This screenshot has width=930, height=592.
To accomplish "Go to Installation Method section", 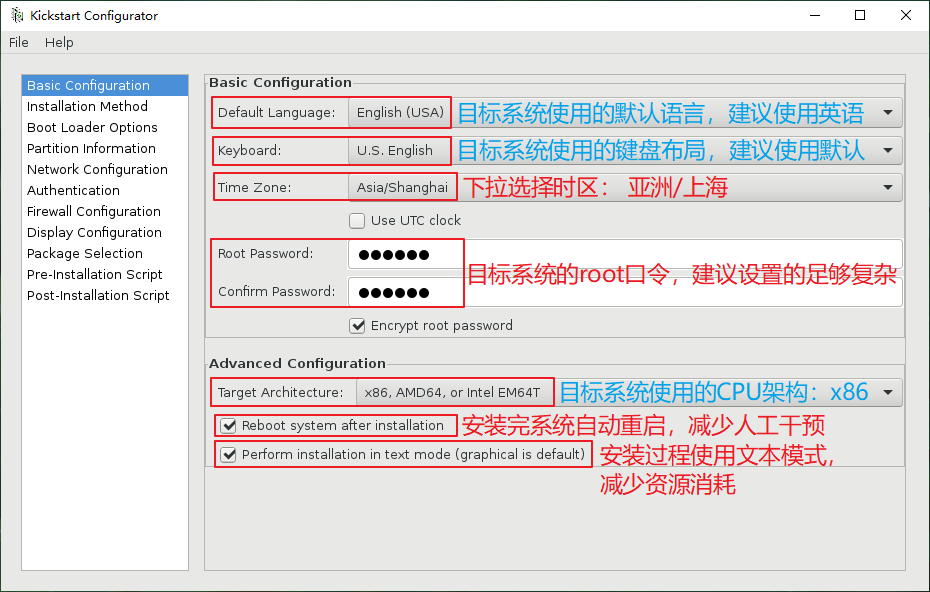I will pyautogui.click(x=105, y=106).
